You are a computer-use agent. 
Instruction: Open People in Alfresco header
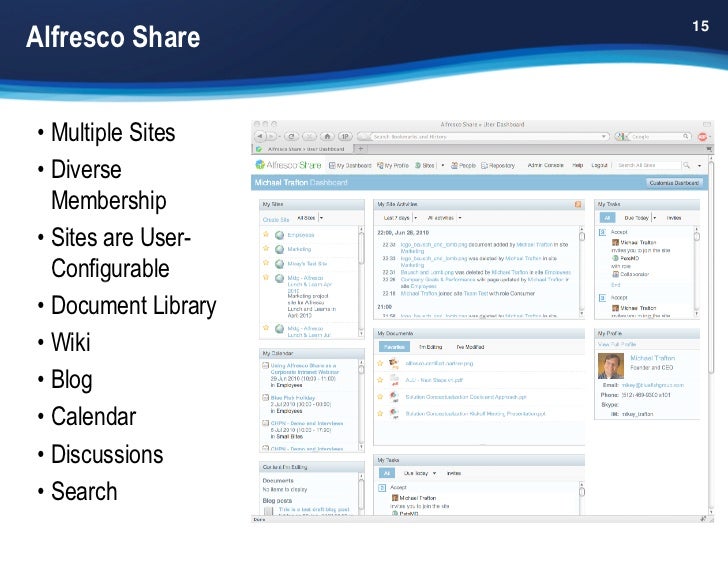coord(463,165)
